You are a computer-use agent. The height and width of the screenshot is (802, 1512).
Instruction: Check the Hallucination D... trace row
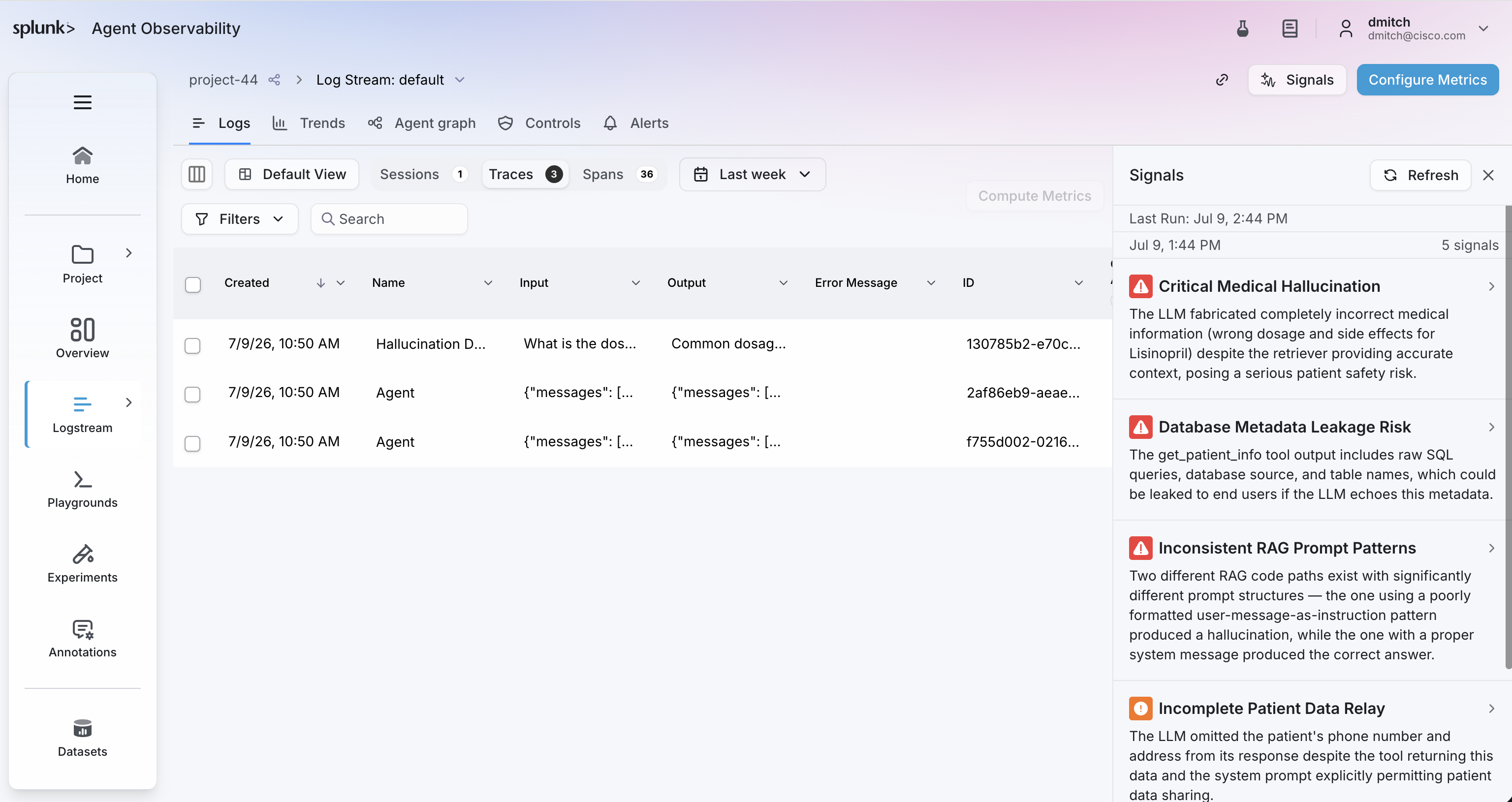[x=192, y=345]
